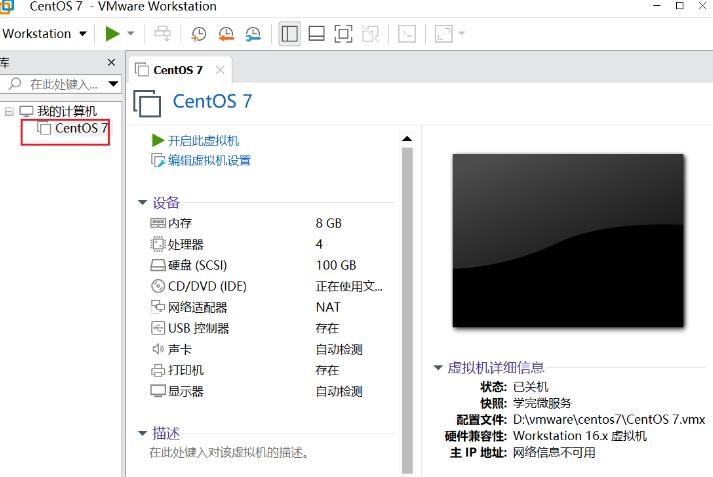Select 我的计算机 in the library tree
Image resolution: width=713 pixels, height=477 pixels.
pos(67,111)
